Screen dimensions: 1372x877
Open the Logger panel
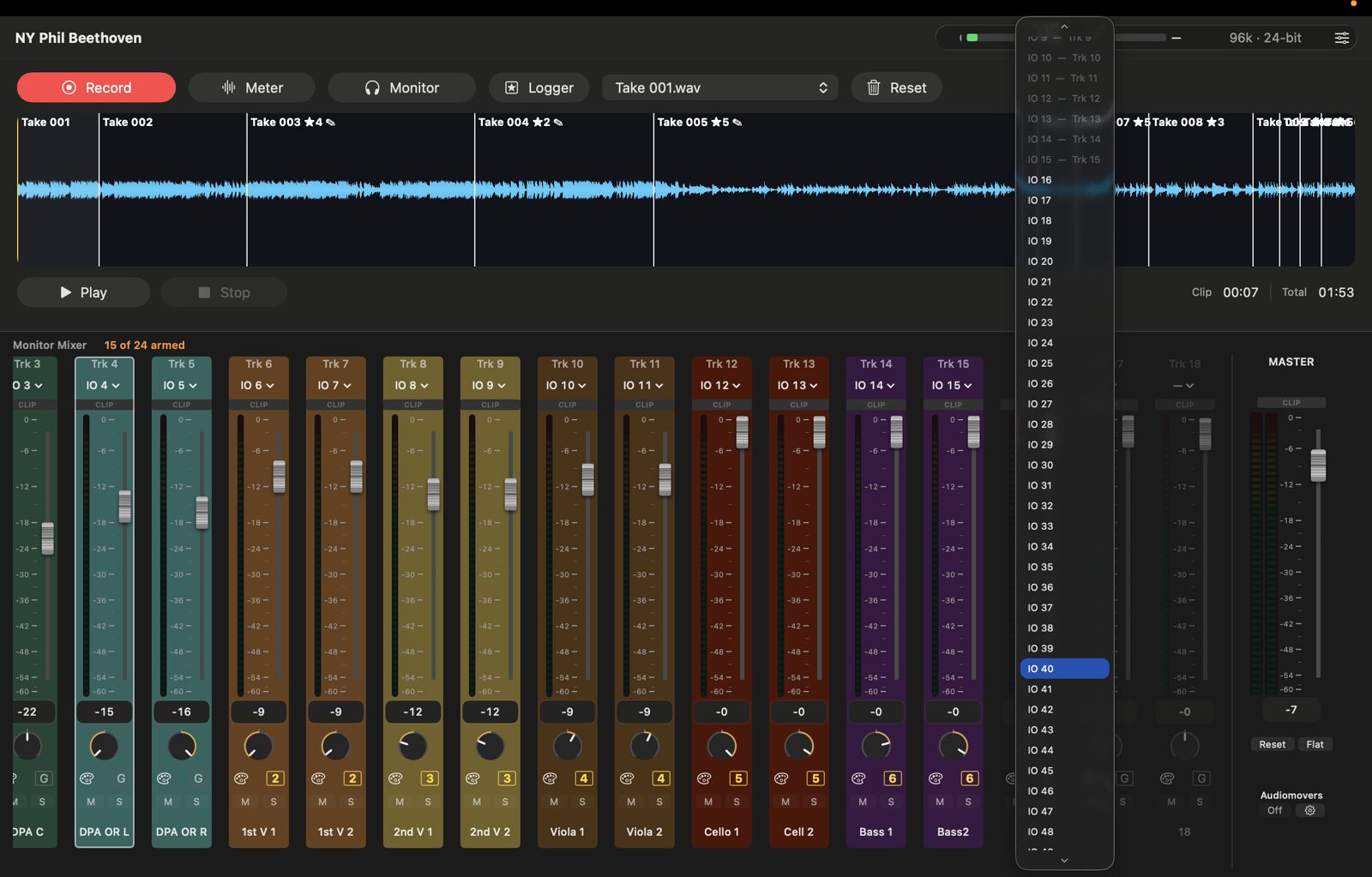pos(539,87)
